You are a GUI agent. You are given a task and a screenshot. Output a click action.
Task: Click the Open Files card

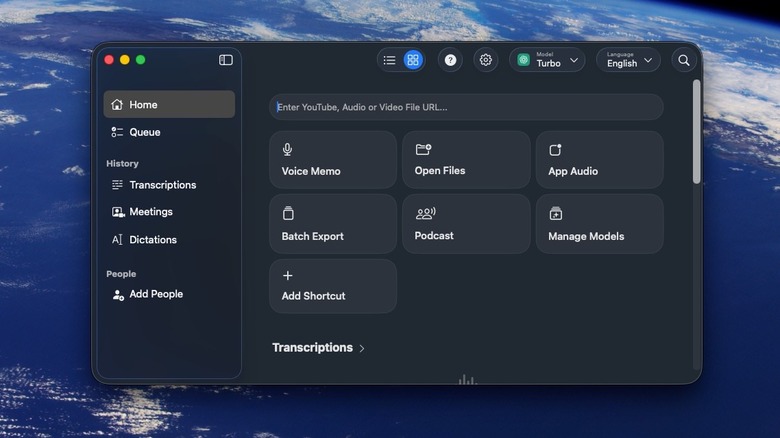[x=466, y=160]
